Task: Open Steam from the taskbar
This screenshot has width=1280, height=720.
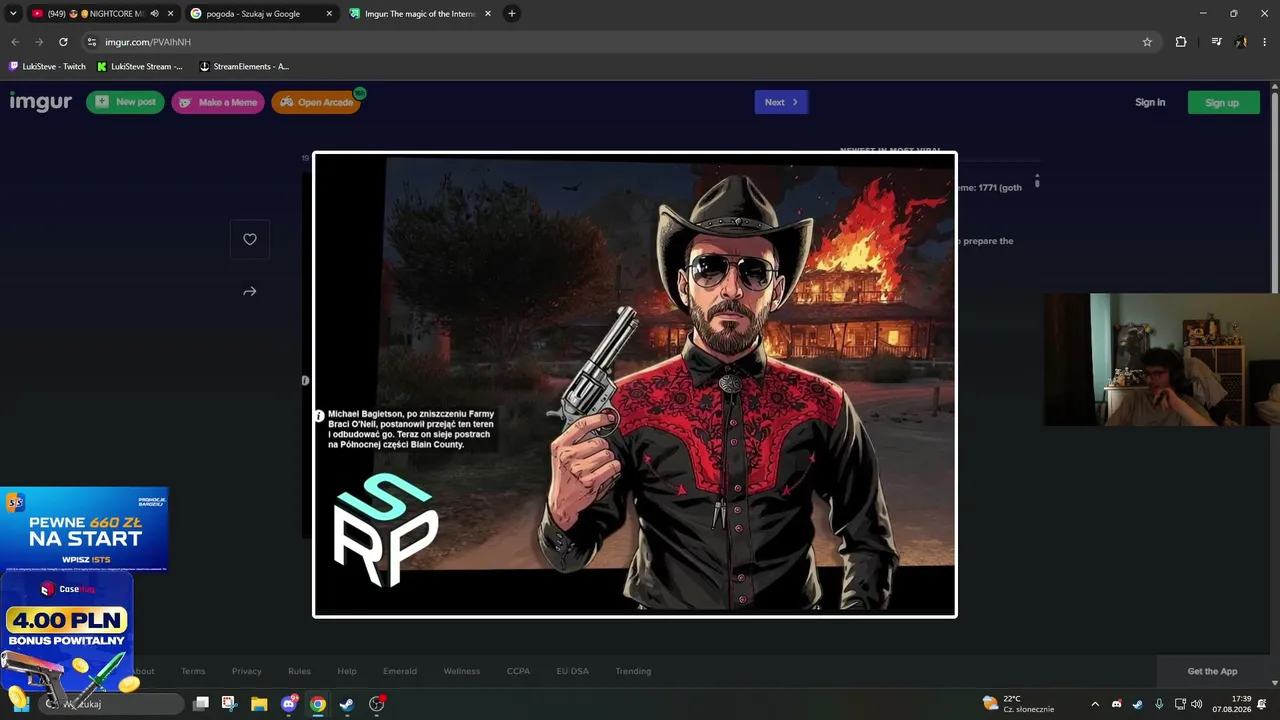Action: tap(347, 704)
